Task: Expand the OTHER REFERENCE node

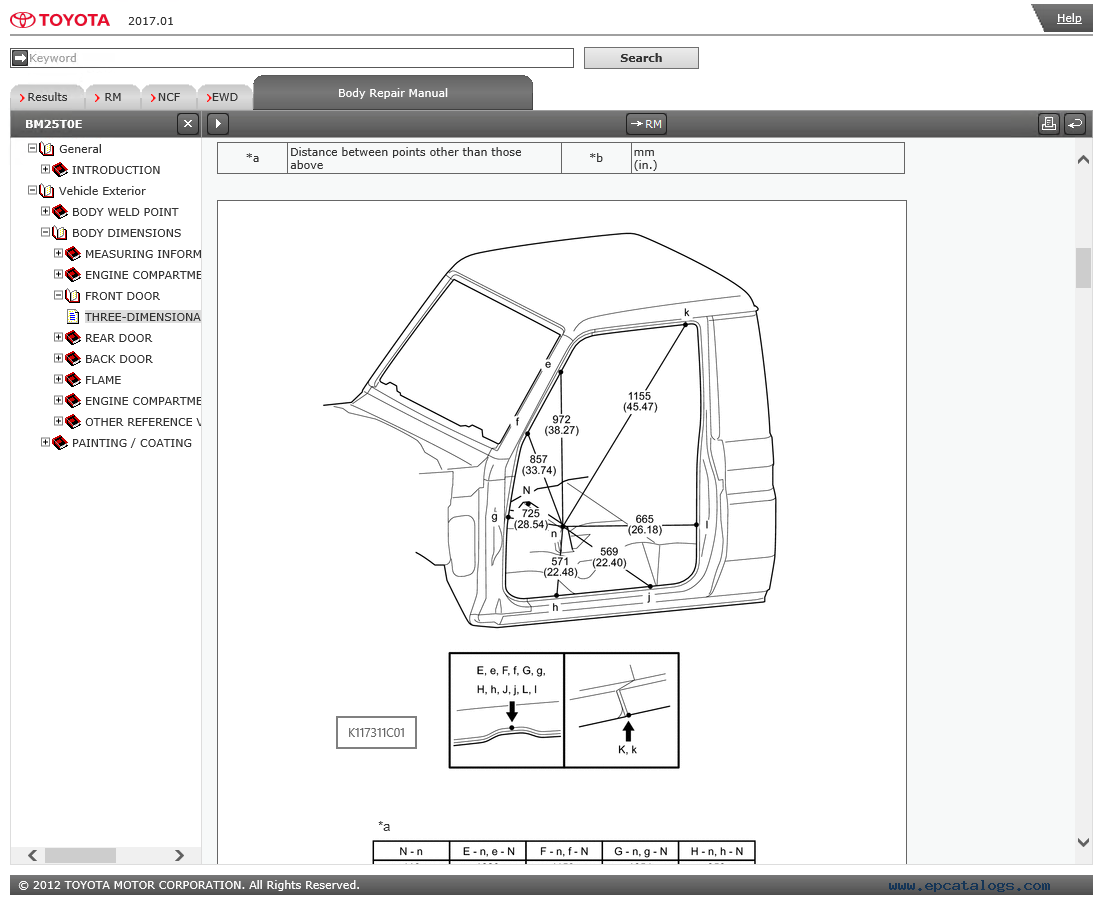Action: tap(58, 422)
